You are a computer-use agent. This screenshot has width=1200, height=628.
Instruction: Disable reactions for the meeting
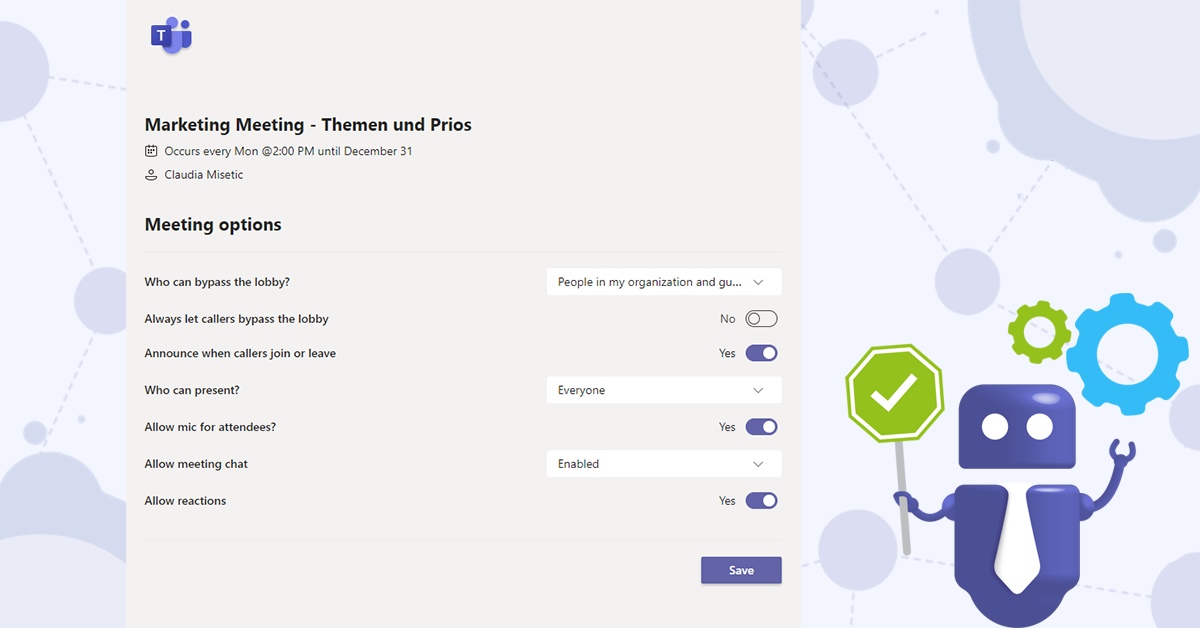761,500
